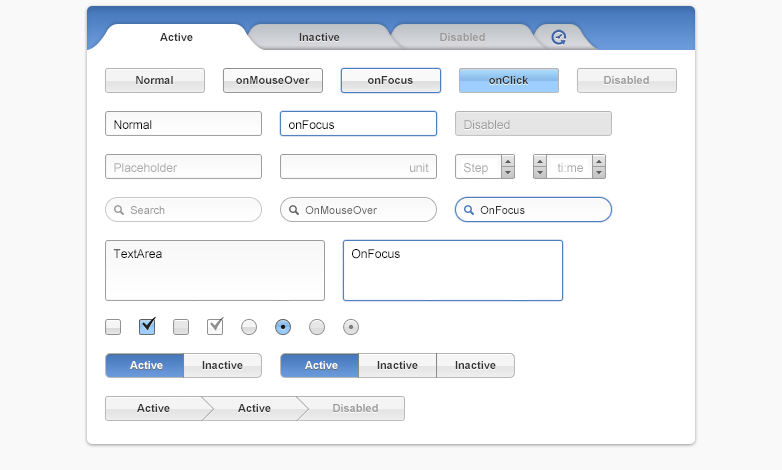Image resolution: width=782 pixels, height=470 pixels.
Task: Select Inactive in two-segment toggle
Action: [222, 365]
